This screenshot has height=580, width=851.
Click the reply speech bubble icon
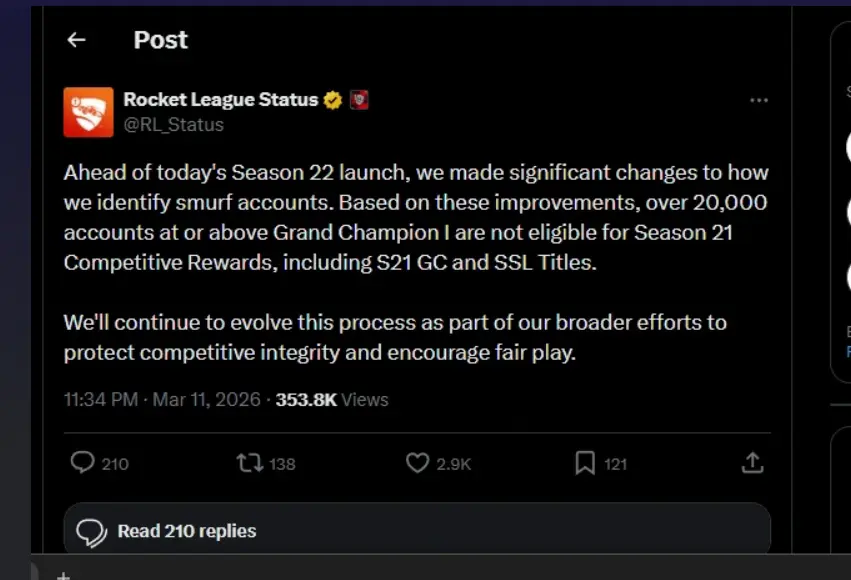pos(83,463)
